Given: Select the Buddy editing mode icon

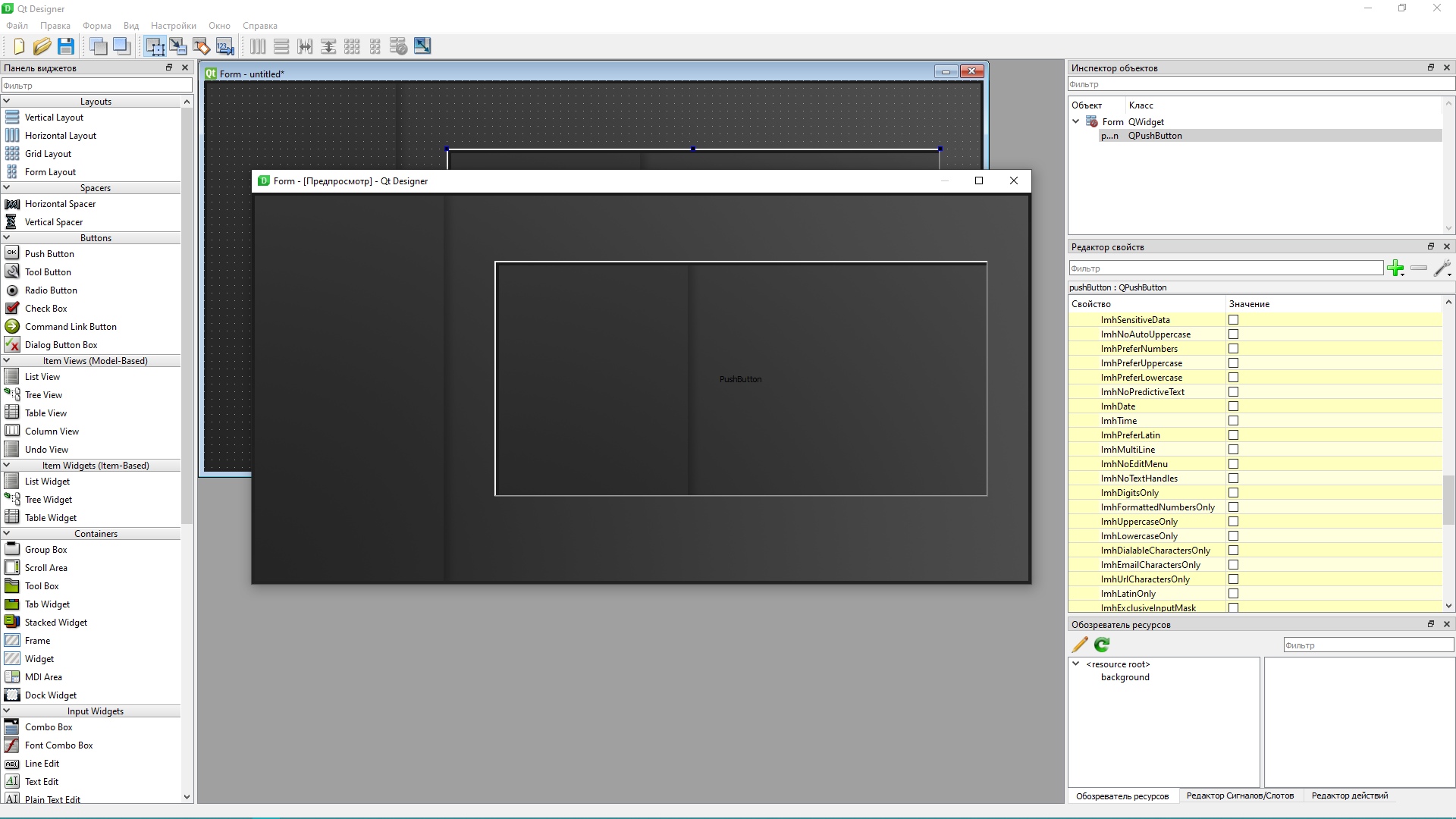Looking at the screenshot, I should pos(202,46).
